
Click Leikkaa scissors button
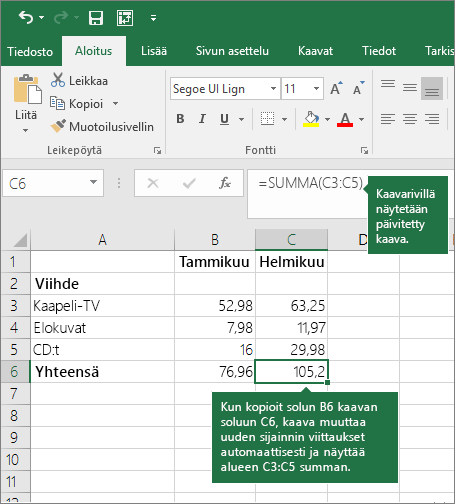79,81
